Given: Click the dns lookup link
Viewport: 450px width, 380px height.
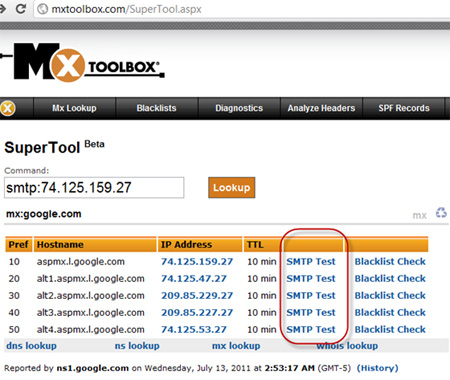Looking at the screenshot, I should (x=31, y=346).
